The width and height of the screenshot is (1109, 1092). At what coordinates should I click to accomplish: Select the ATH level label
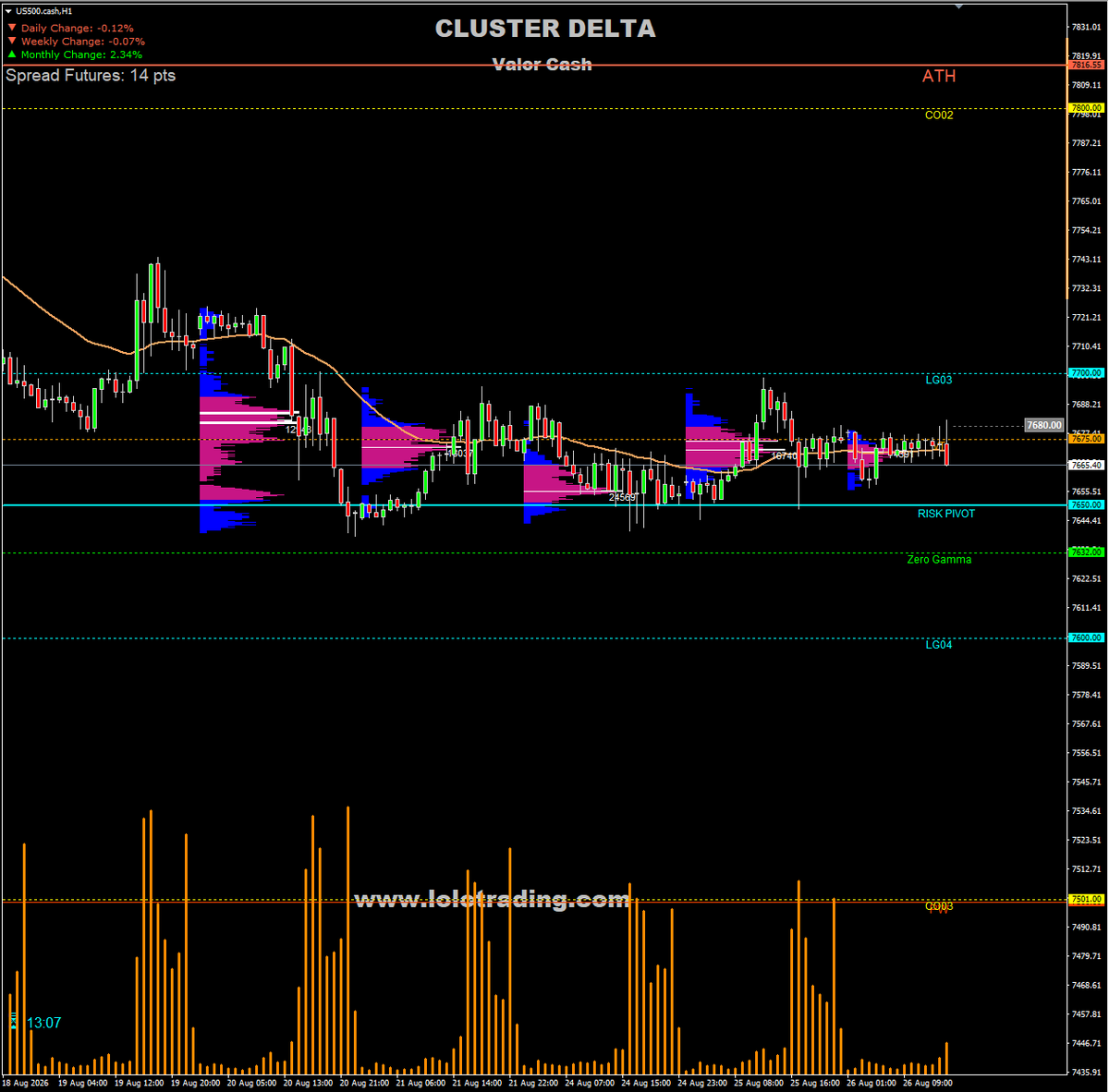click(939, 77)
